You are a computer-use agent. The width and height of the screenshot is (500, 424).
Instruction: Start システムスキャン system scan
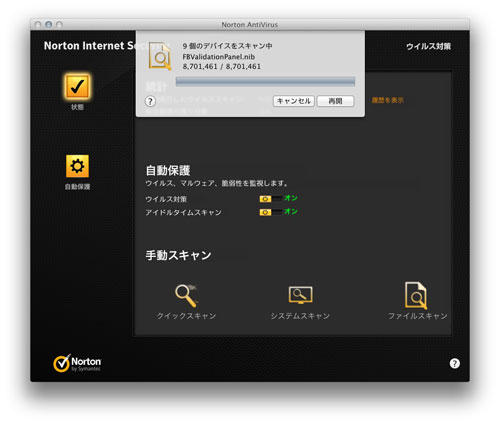(x=300, y=302)
